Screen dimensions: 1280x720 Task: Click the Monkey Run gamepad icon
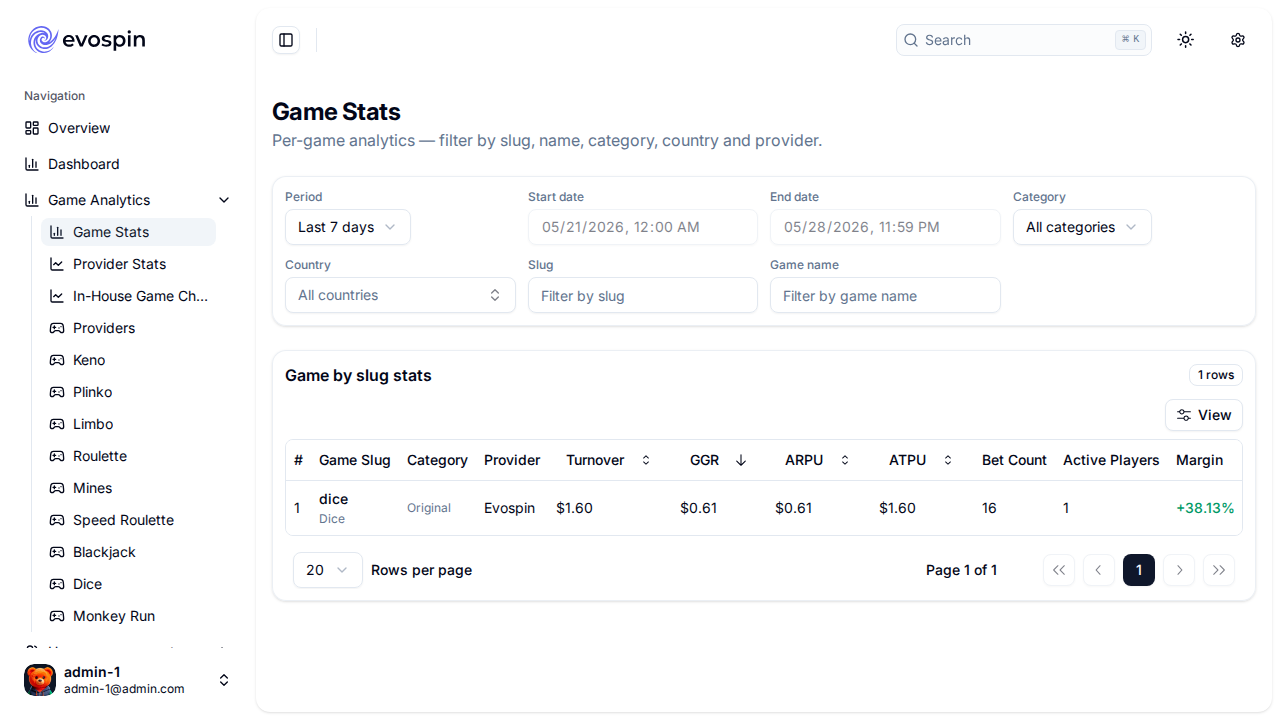click(x=57, y=616)
